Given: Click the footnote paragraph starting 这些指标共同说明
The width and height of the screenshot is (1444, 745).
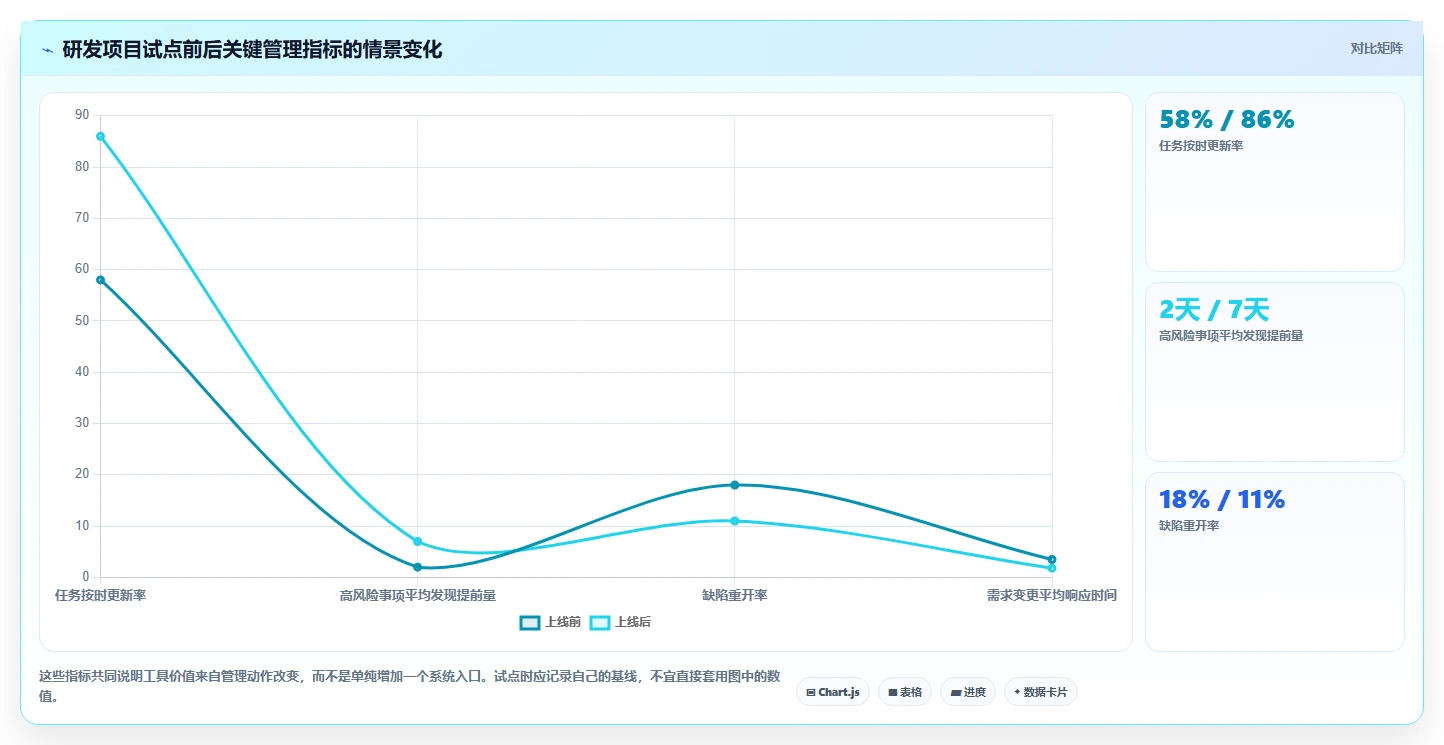Looking at the screenshot, I should coord(408,686).
